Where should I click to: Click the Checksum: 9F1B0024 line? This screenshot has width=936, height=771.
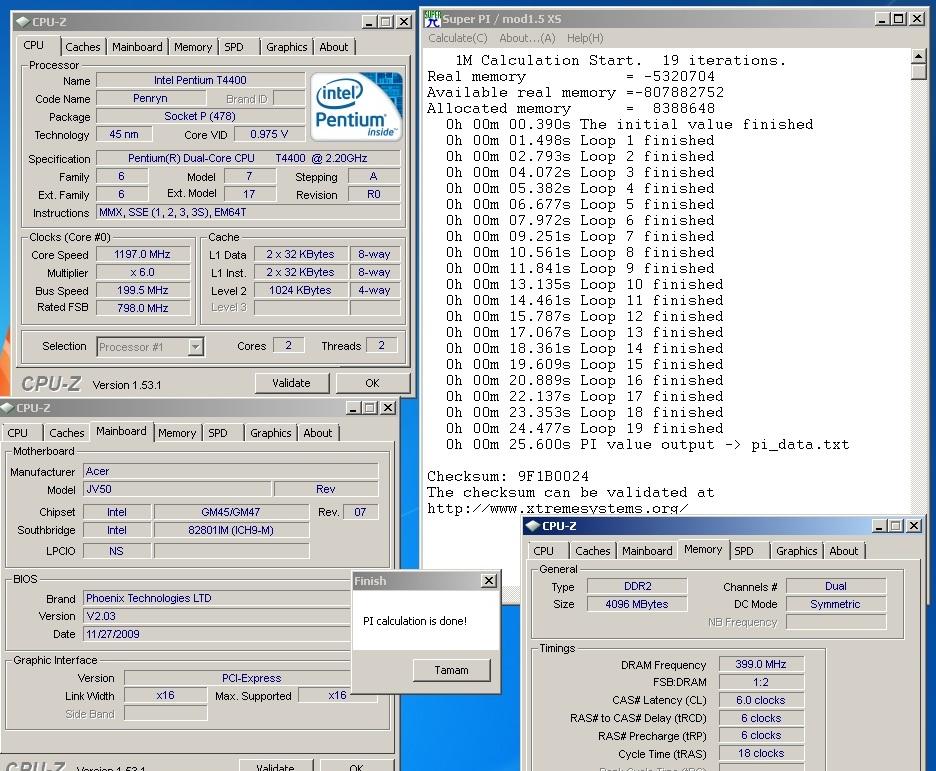point(508,477)
